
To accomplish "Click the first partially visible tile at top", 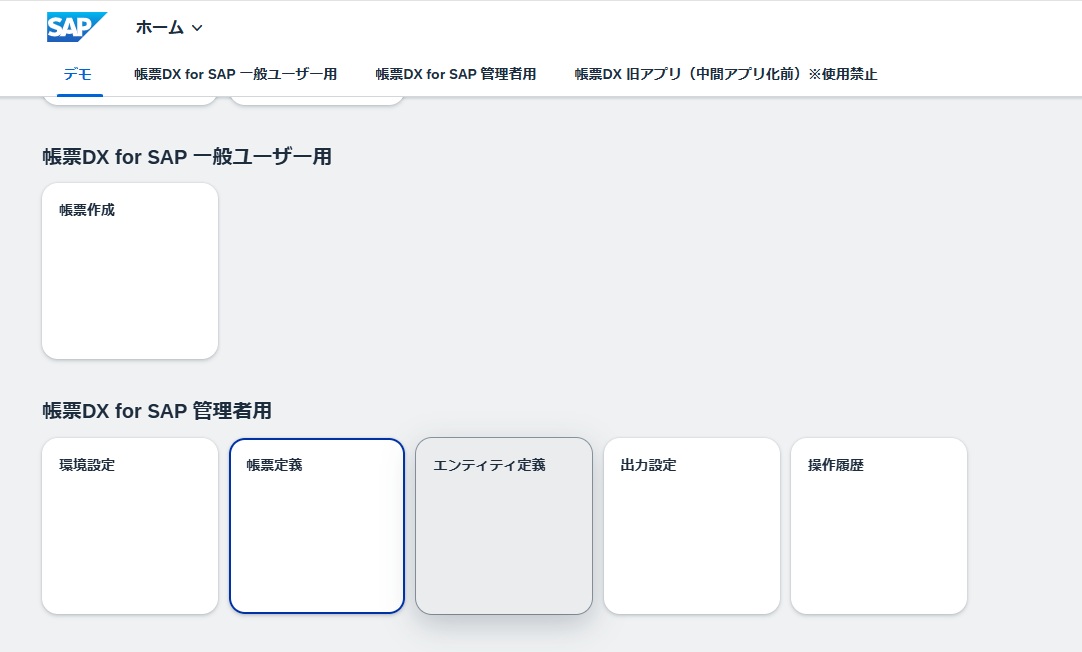I will 130,100.
